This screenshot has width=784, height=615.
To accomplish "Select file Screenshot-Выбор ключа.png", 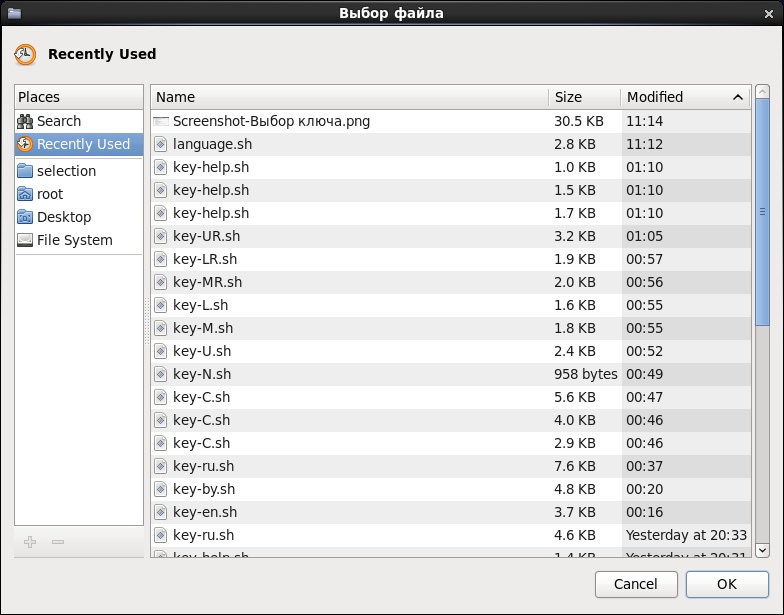I will point(451,121).
